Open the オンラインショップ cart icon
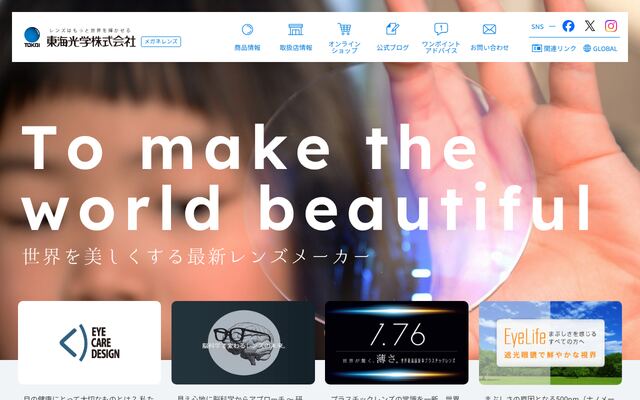Image resolution: width=640 pixels, height=400 pixels. [x=344, y=29]
